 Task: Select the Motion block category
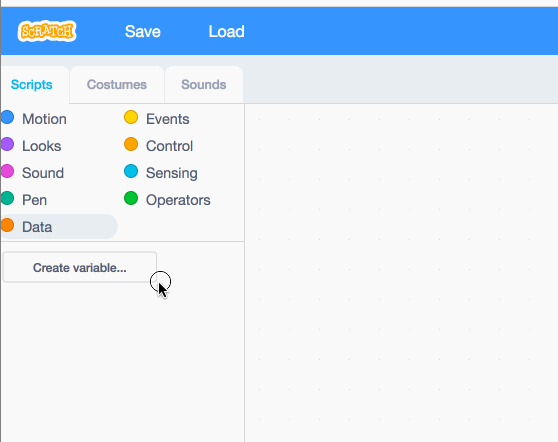tap(34, 119)
